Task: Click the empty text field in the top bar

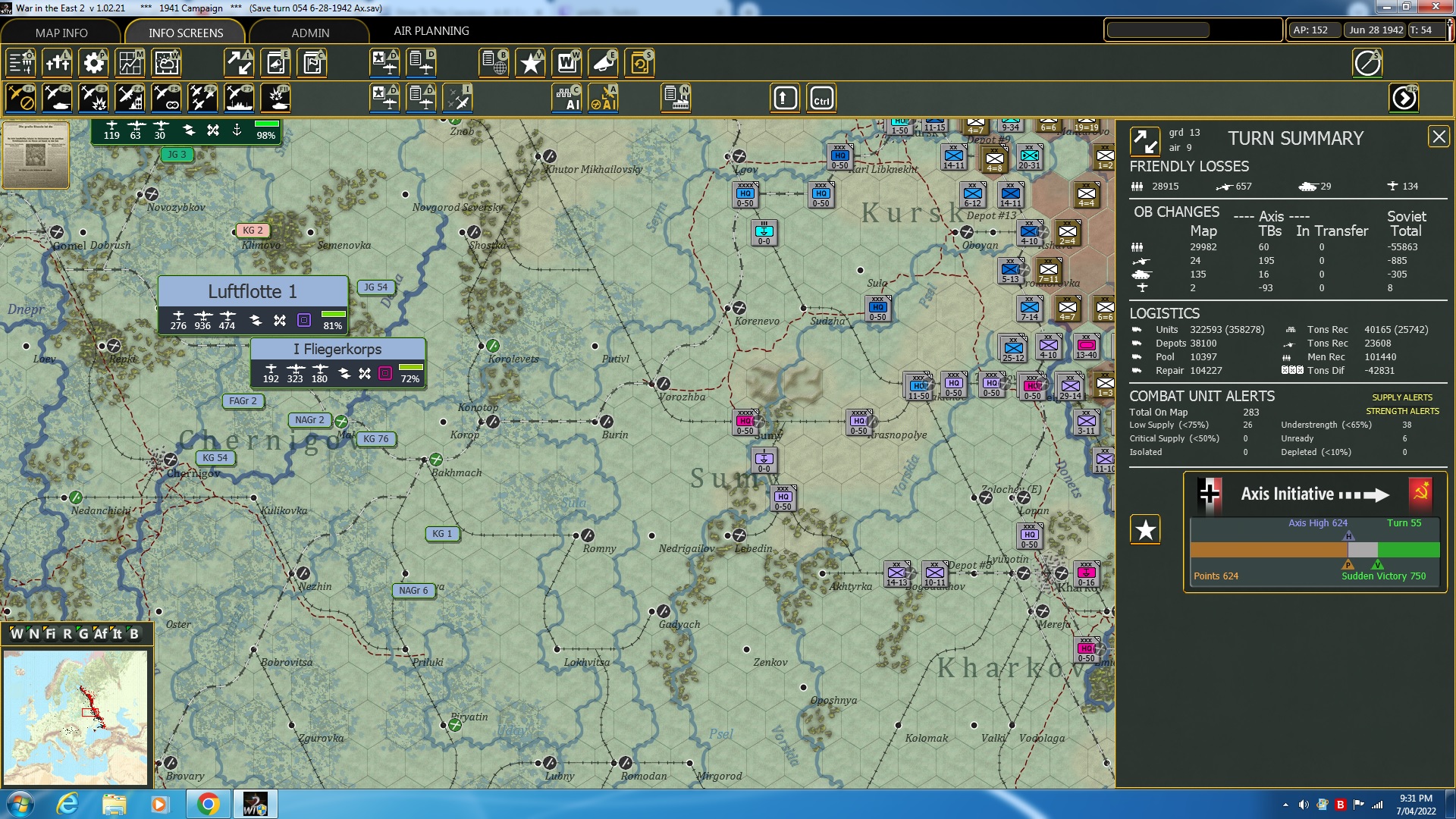Action: click(x=1158, y=30)
